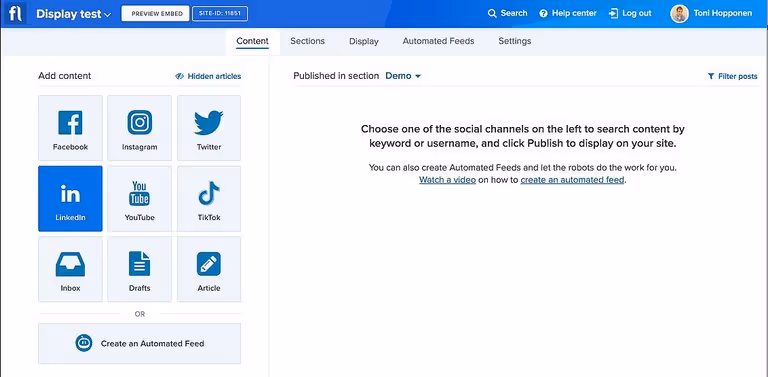Screen dimensions: 768x377
Task: Click the Published in section label
Action: tap(336, 76)
